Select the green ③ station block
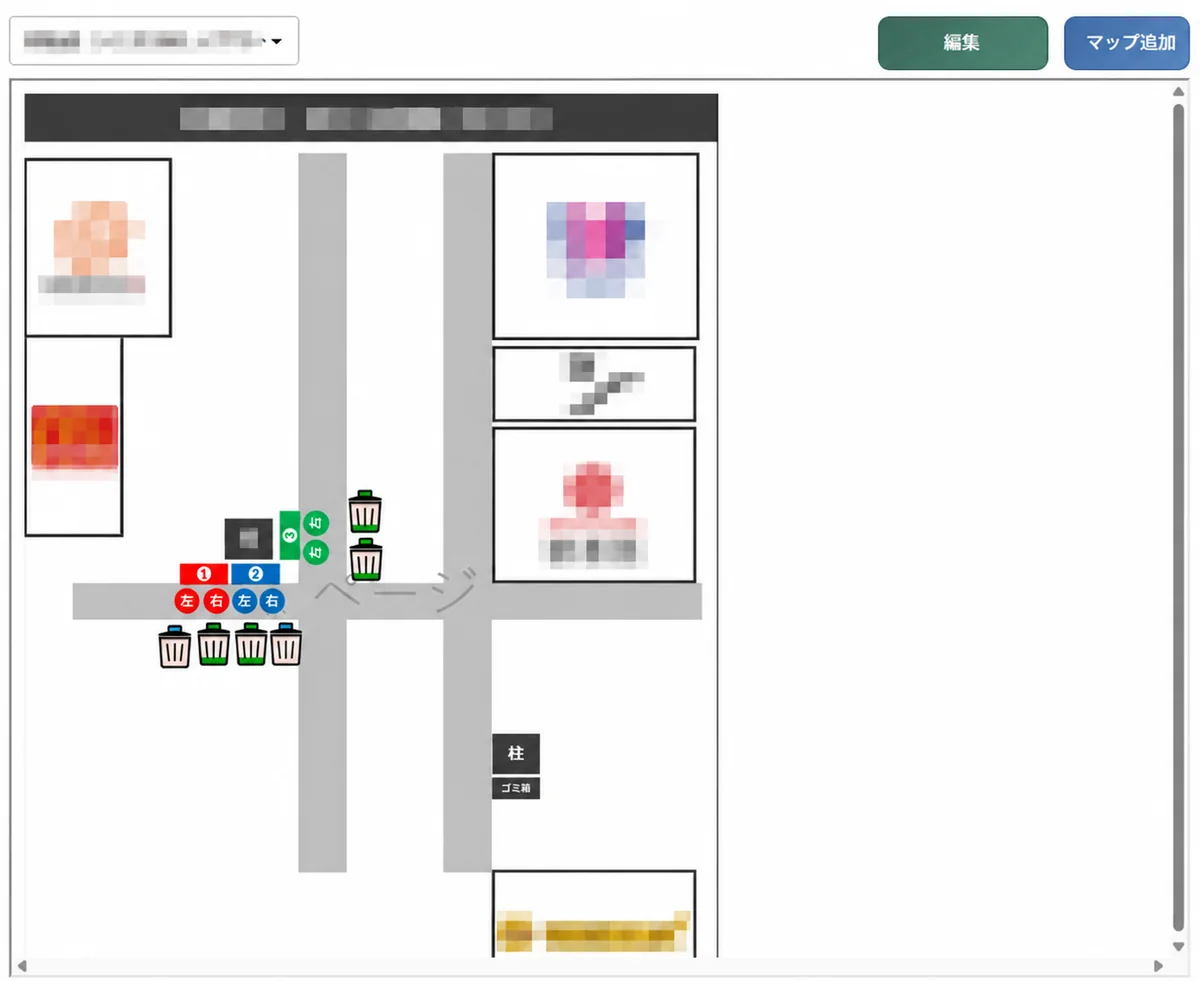 pyautogui.click(x=290, y=536)
